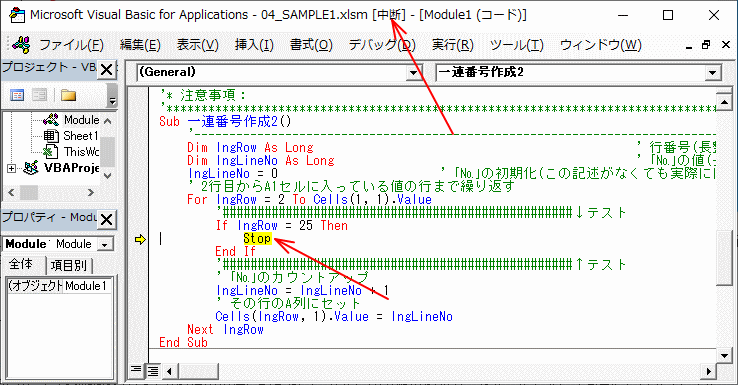Select the Module item in project tree
The height and width of the screenshot is (385, 738).
(81, 120)
